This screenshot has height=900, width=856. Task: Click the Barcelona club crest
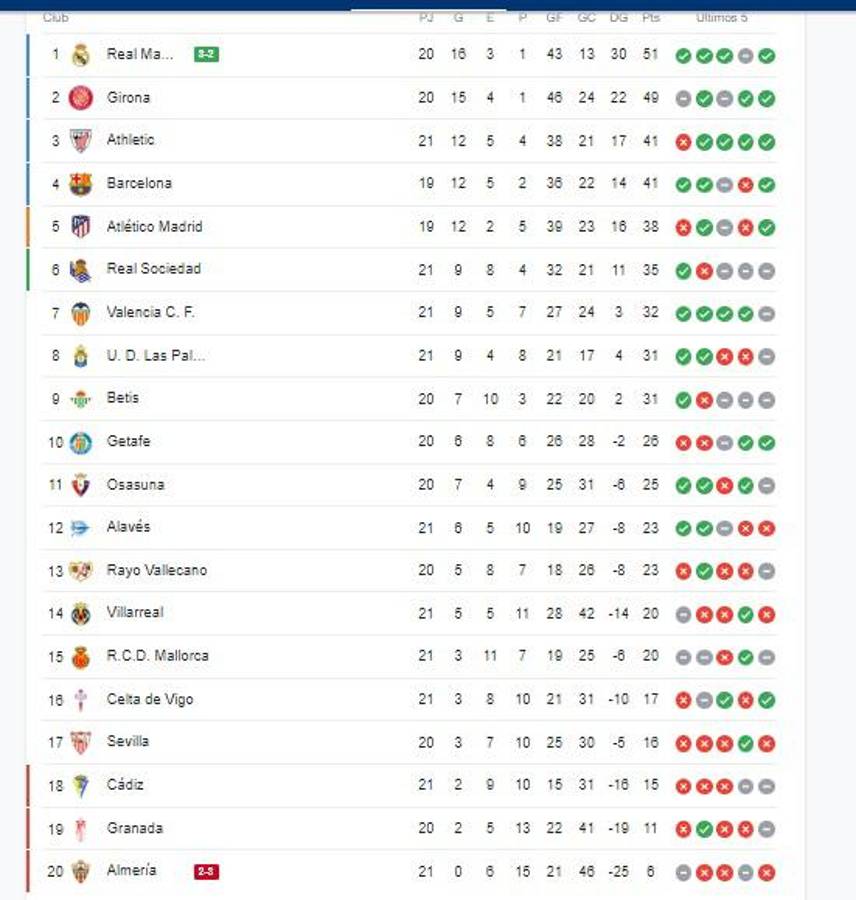point(80,183)
